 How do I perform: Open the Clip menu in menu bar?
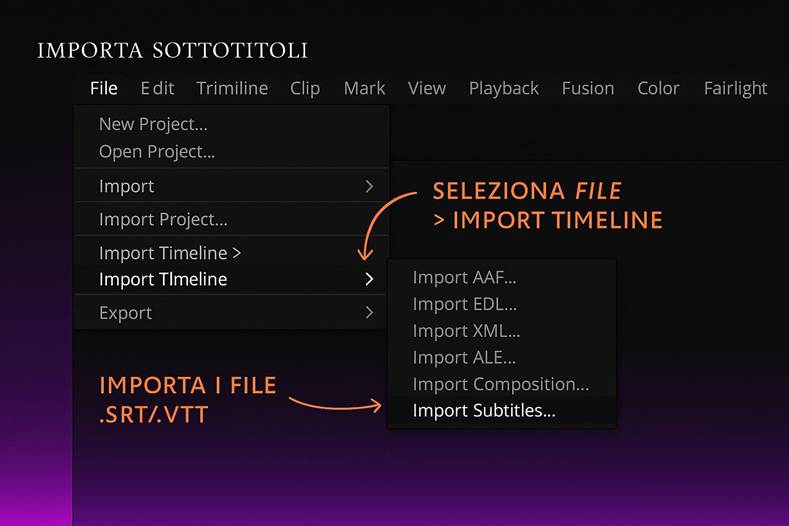click(x=305, y=88)
